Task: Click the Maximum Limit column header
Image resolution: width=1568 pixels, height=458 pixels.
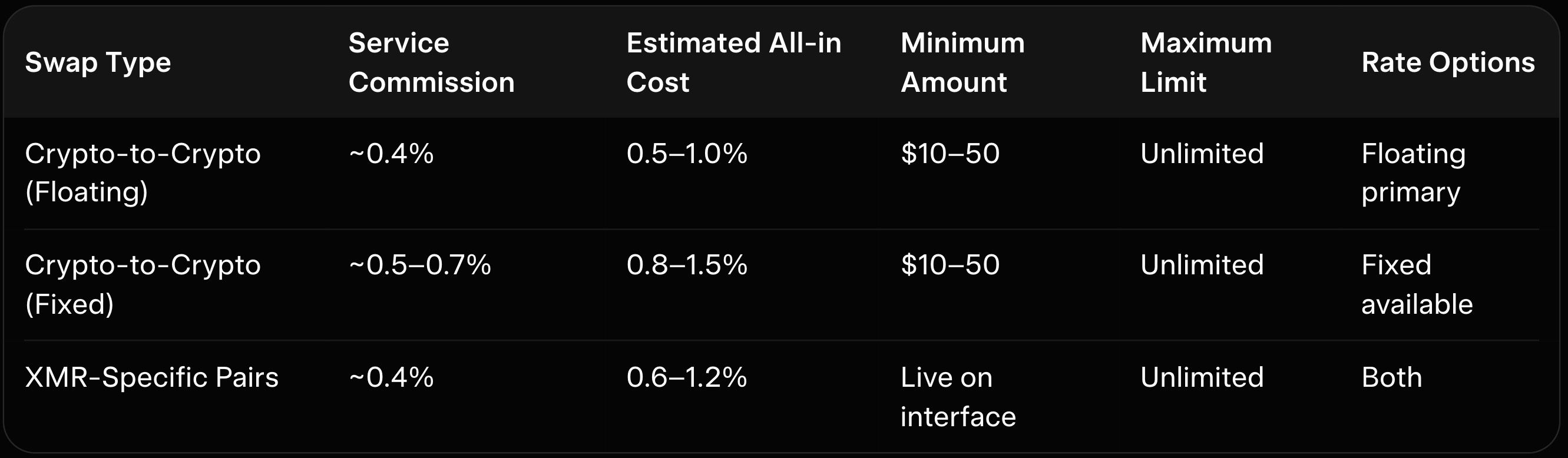Action: point(1205,62)
